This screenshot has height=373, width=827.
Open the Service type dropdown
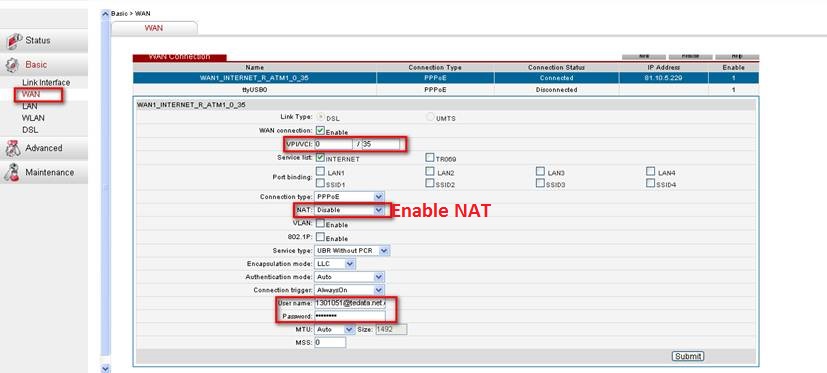[352, 251]
